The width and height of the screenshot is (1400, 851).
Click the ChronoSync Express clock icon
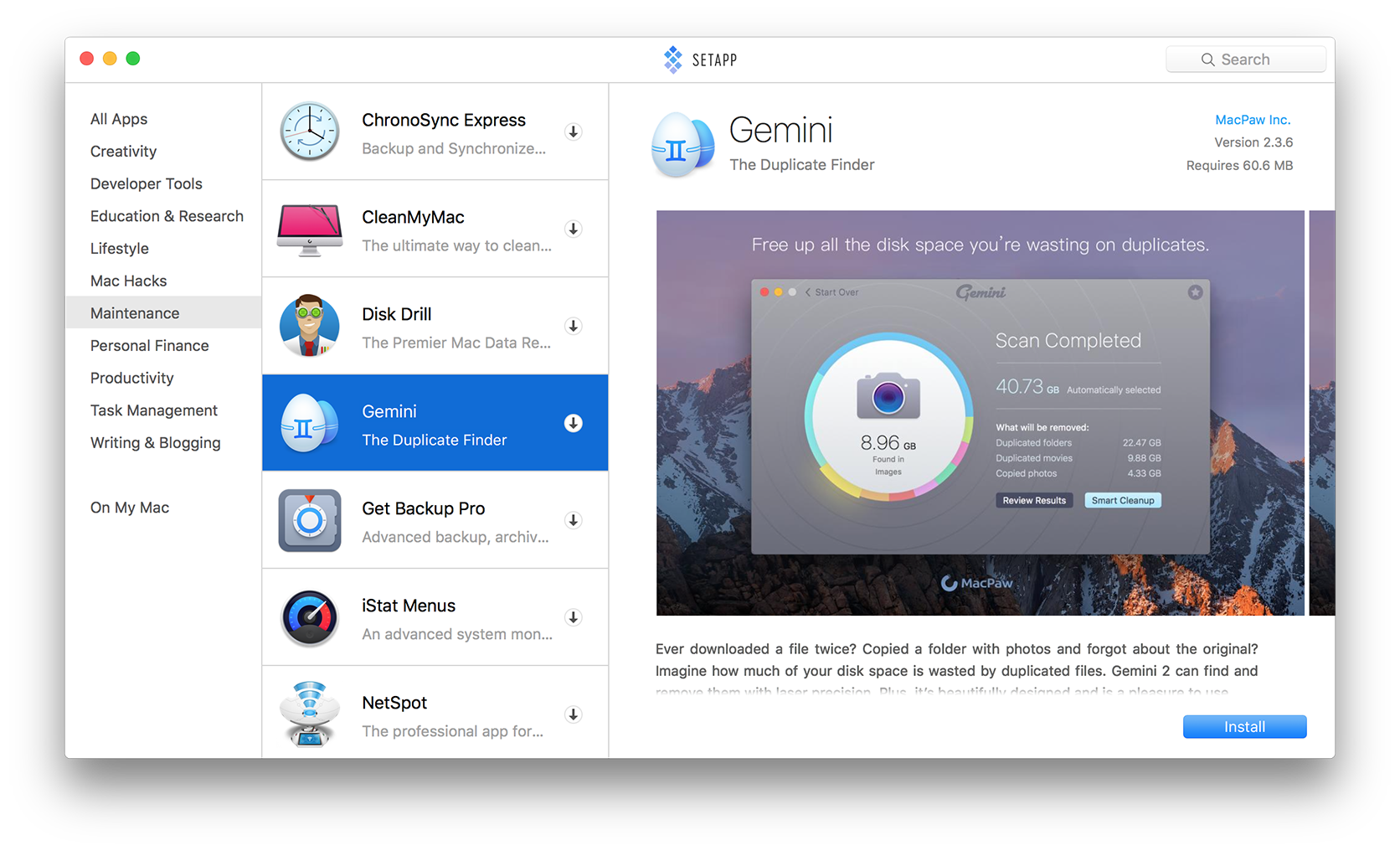point(310,132)
